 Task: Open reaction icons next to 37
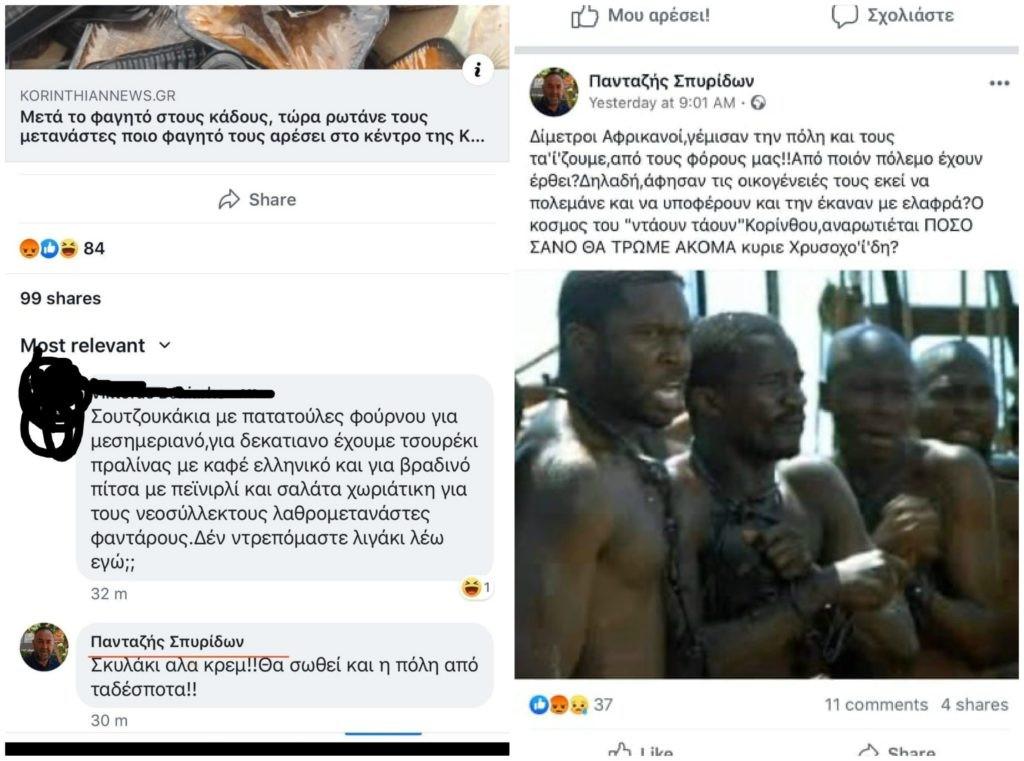559,704
